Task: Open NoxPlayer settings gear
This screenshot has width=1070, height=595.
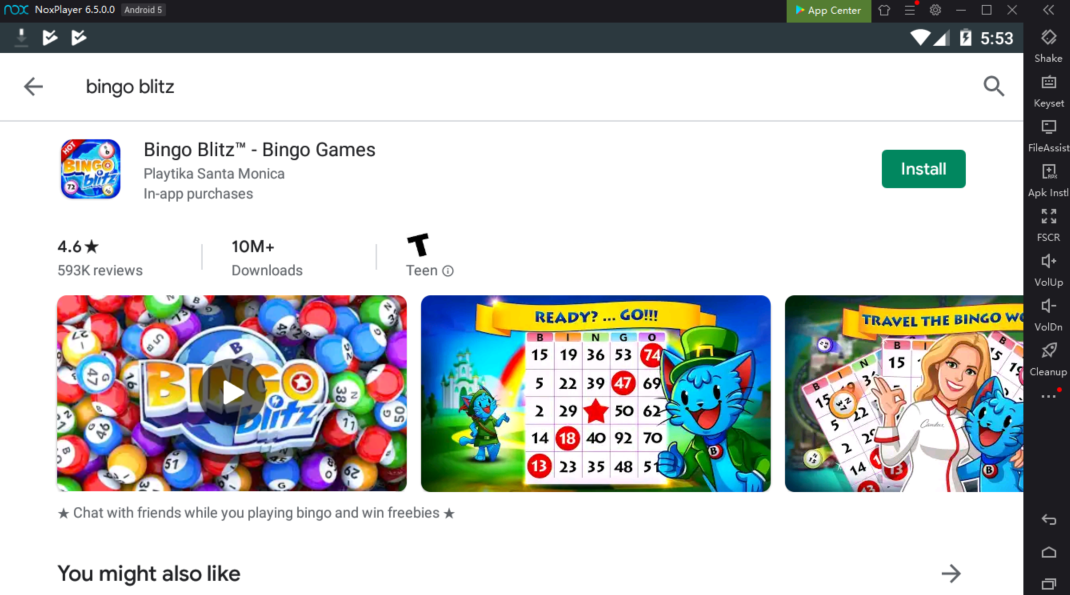Action: click(x=935, y=10)
